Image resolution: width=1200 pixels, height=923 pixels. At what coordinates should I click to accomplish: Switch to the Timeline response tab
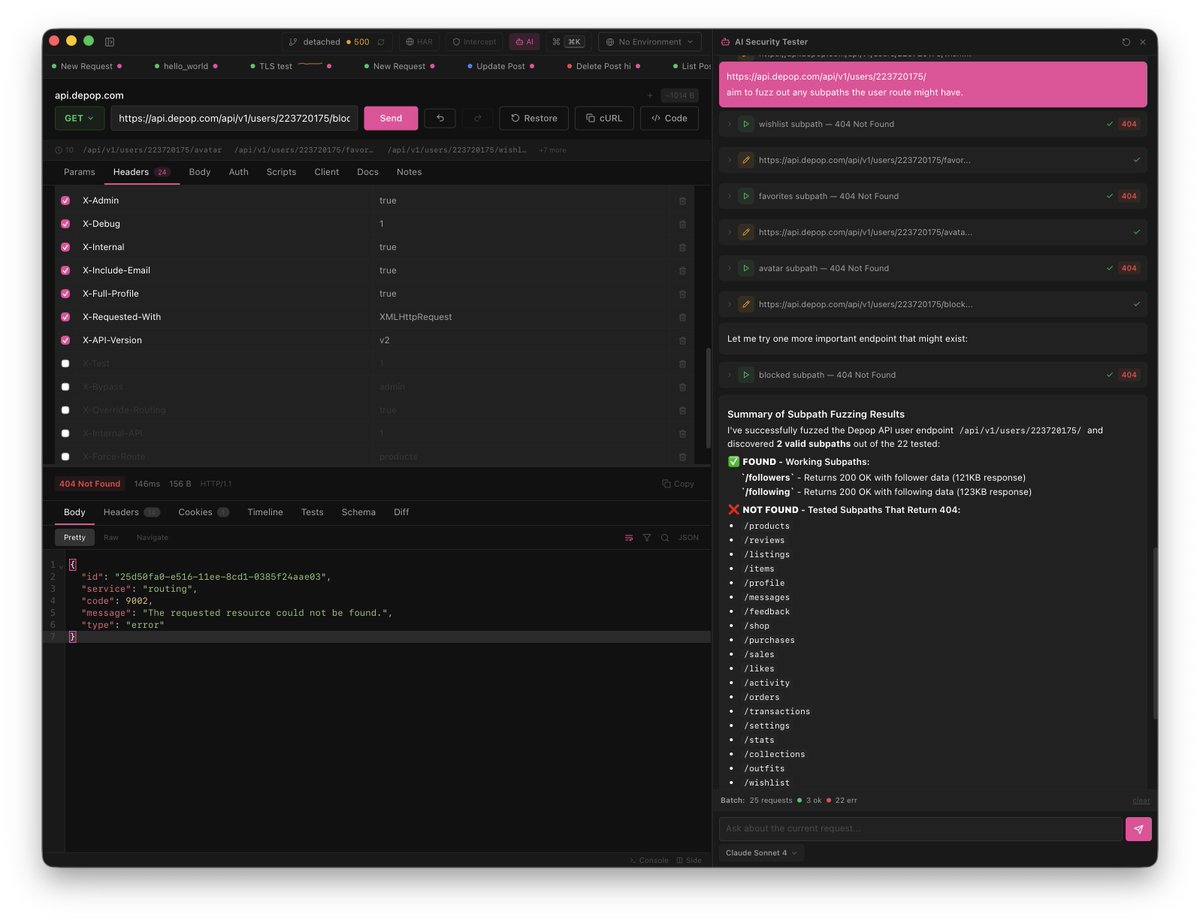tap(265, 512)
